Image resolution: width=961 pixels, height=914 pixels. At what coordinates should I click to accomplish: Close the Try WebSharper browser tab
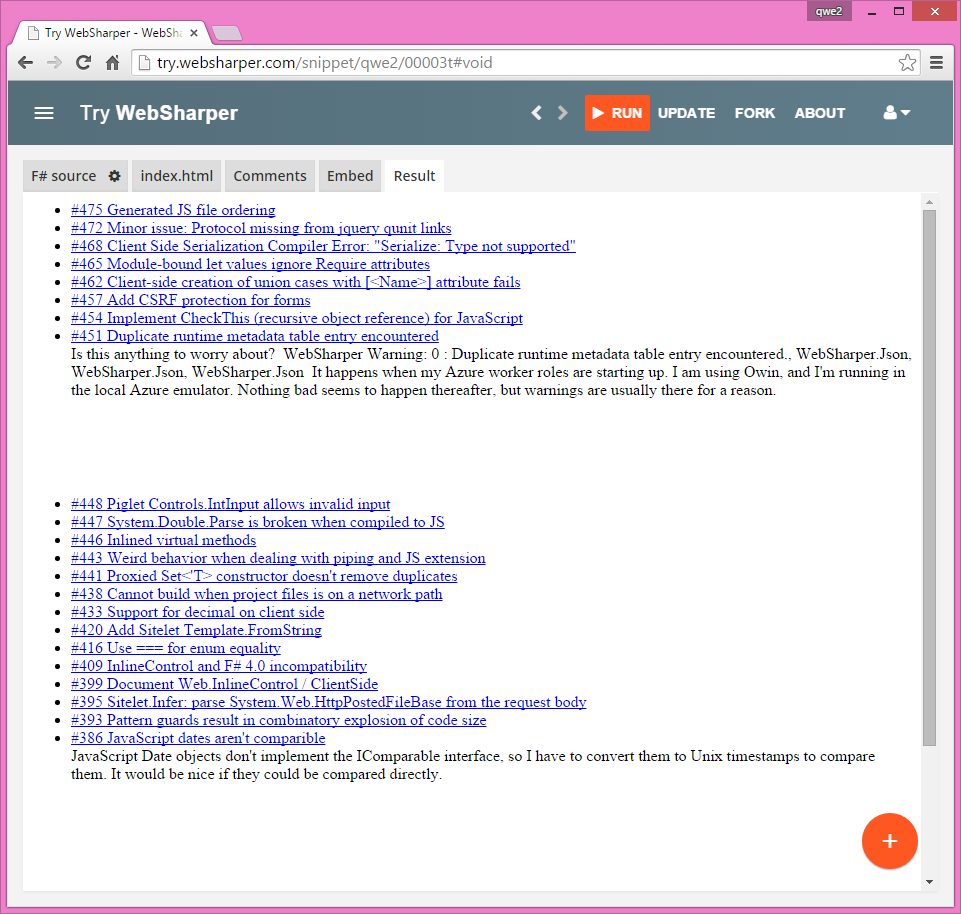pyautogui.click(x=194, y=33)
